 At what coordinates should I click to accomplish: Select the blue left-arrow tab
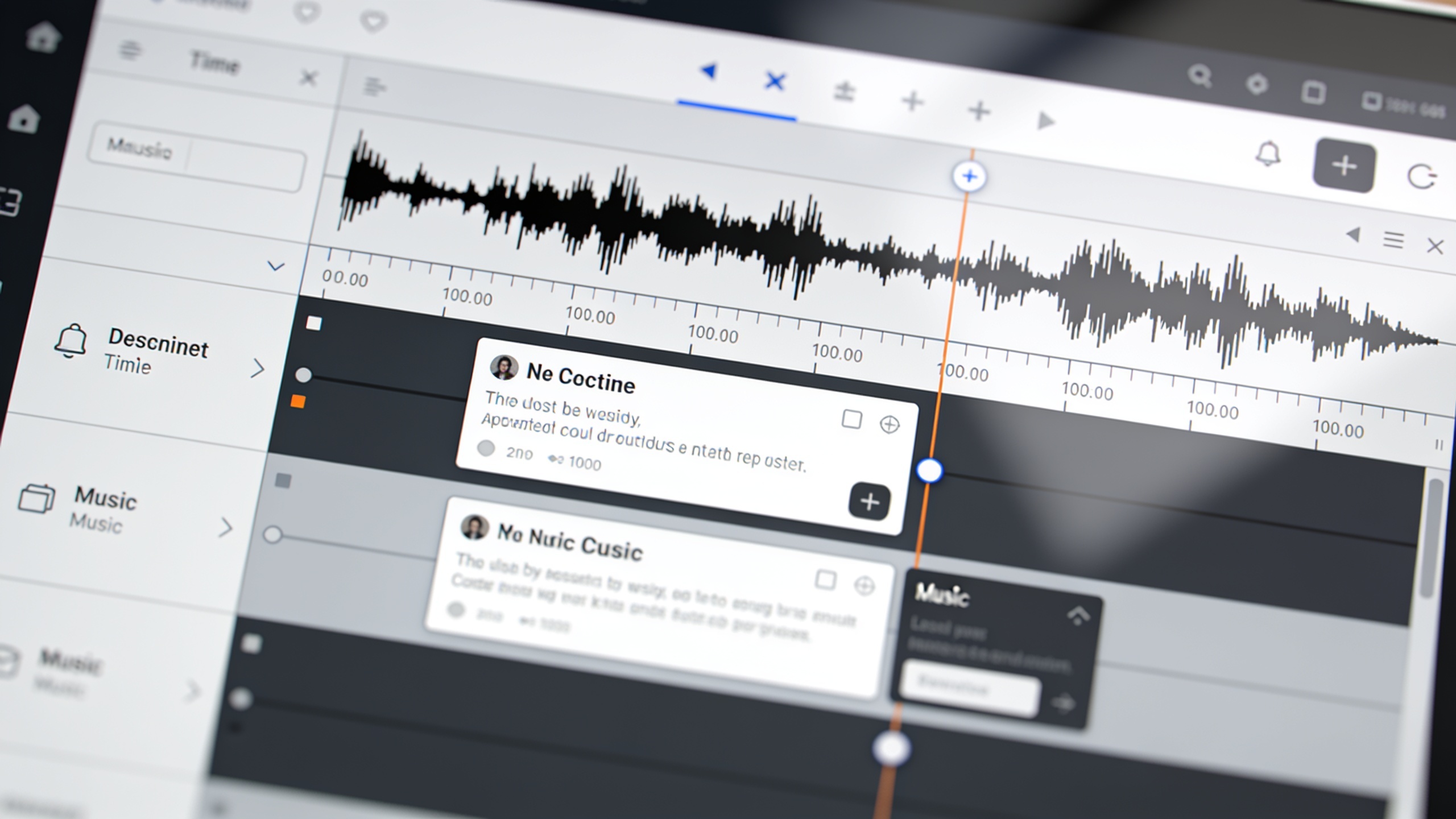(x=708, y=71)
